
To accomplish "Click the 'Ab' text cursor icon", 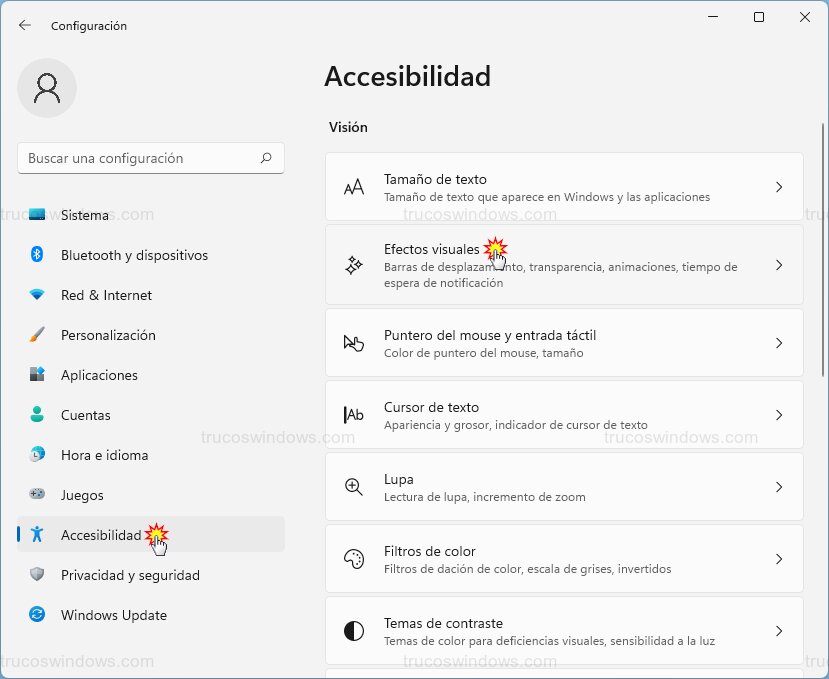I will (353, 414).
